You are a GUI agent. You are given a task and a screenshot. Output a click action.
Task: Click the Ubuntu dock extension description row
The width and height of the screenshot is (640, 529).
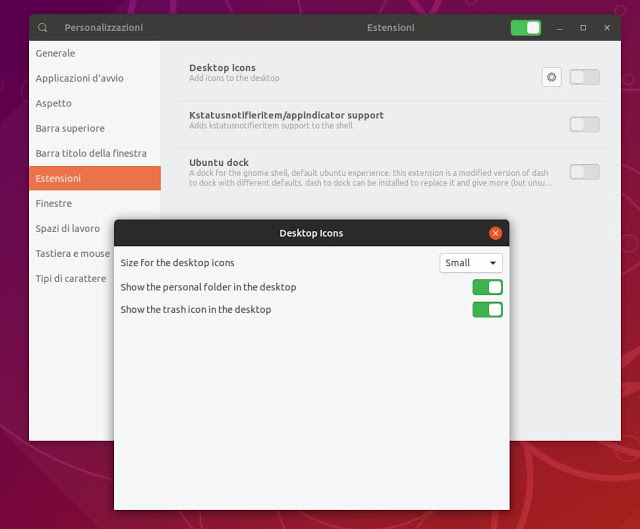370,178
